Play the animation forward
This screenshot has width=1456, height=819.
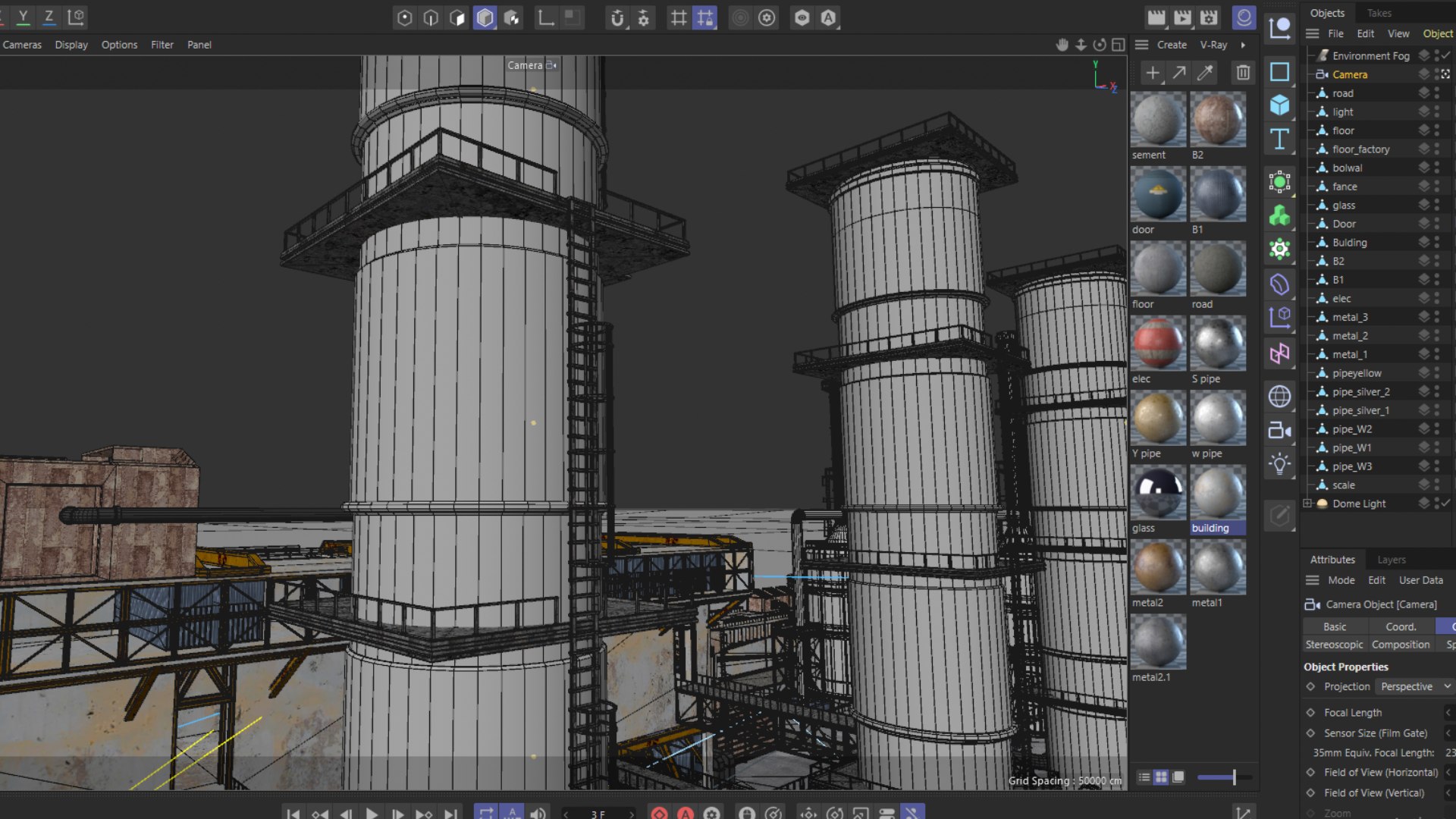372,814
